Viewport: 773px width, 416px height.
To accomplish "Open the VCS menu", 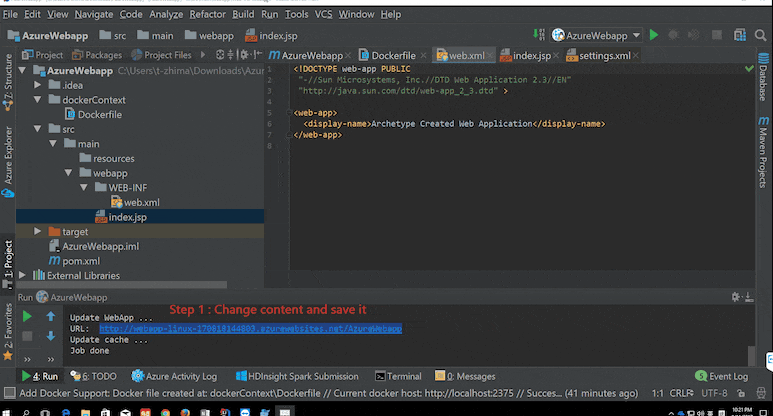I will coord(323,14).
